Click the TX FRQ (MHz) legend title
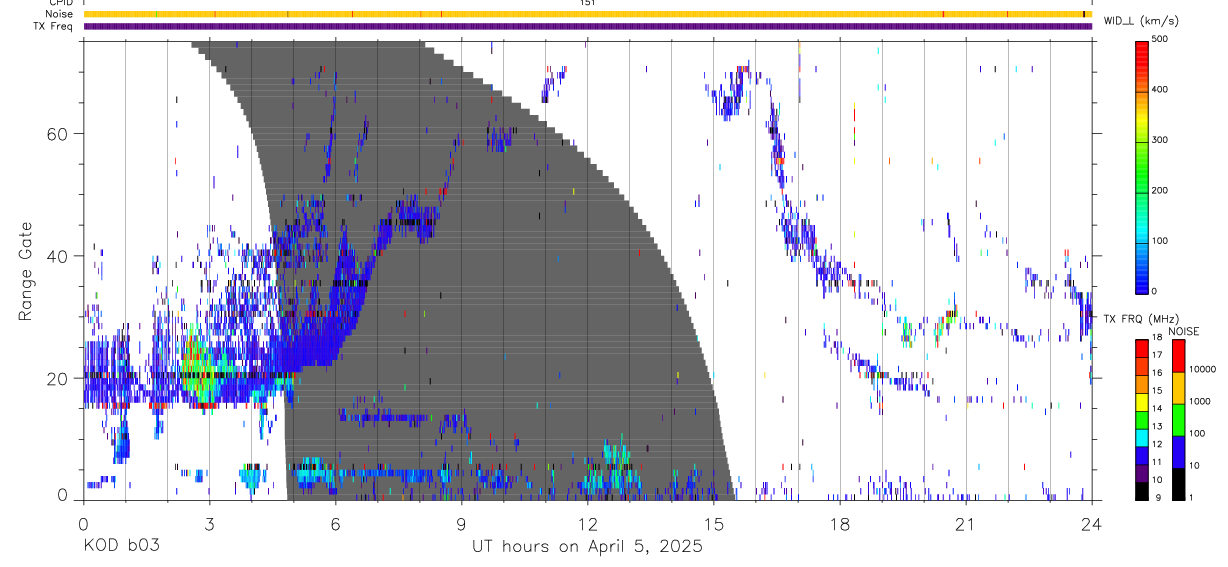1228x567 pixels. pyautogui.click(x=1140, y=319)
